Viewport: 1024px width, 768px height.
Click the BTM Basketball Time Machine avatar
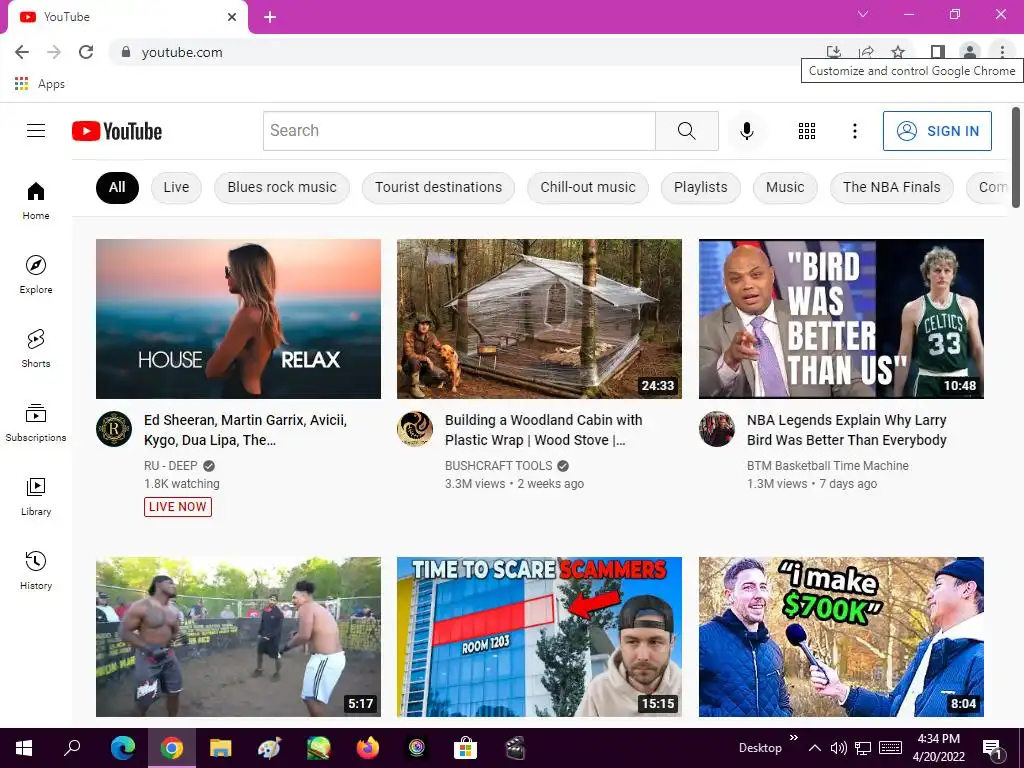[716, 429]
